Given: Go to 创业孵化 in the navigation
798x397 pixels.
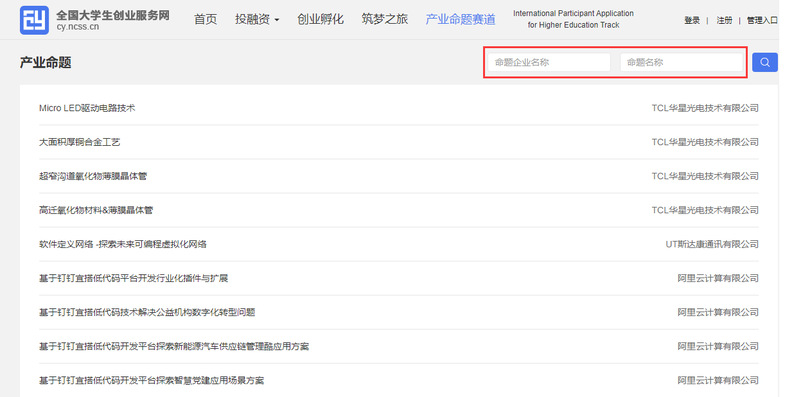Looking at the screenshot, I should [321, 20].
